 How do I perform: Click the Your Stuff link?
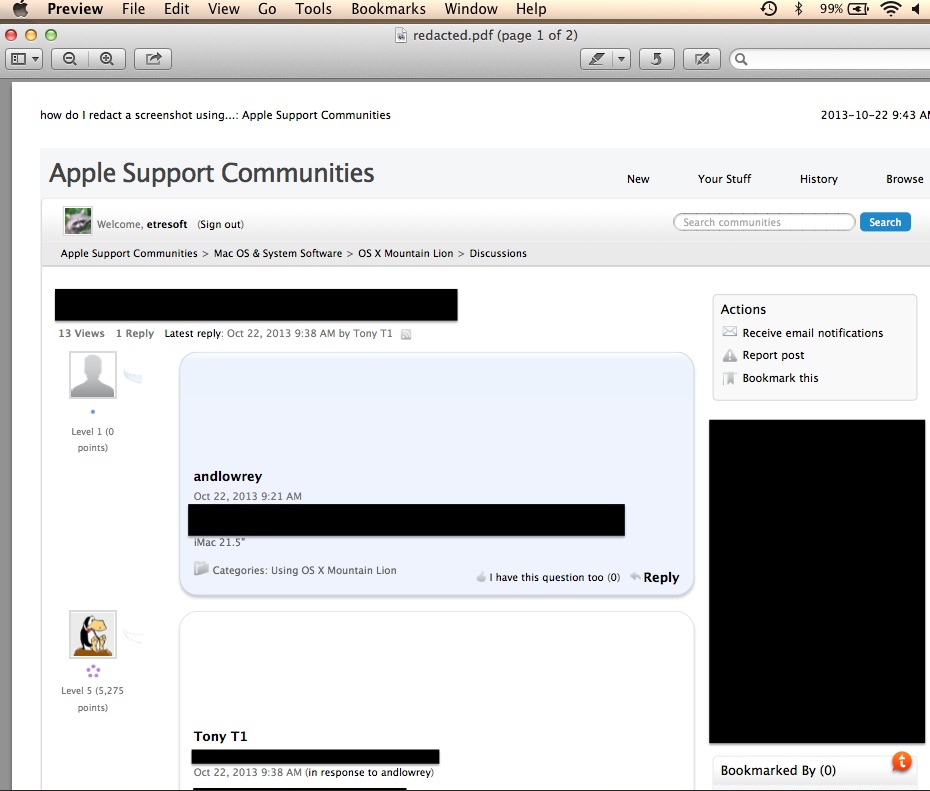[x=724, y=179]
